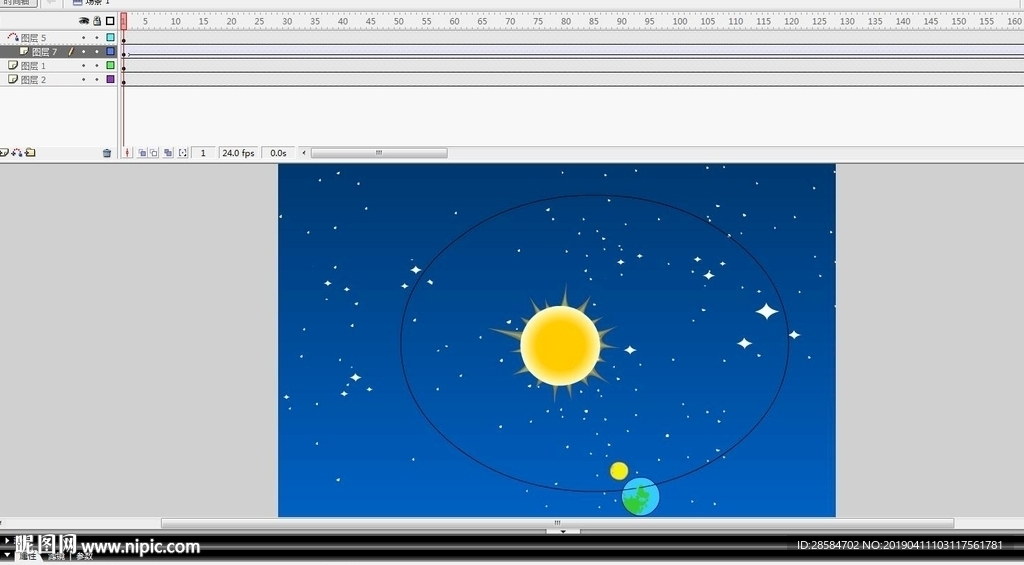1024x565 pixels.
Task: Toggle visibility dot for 图层 5
Action: pyautogui.click(x=84, y=38)
